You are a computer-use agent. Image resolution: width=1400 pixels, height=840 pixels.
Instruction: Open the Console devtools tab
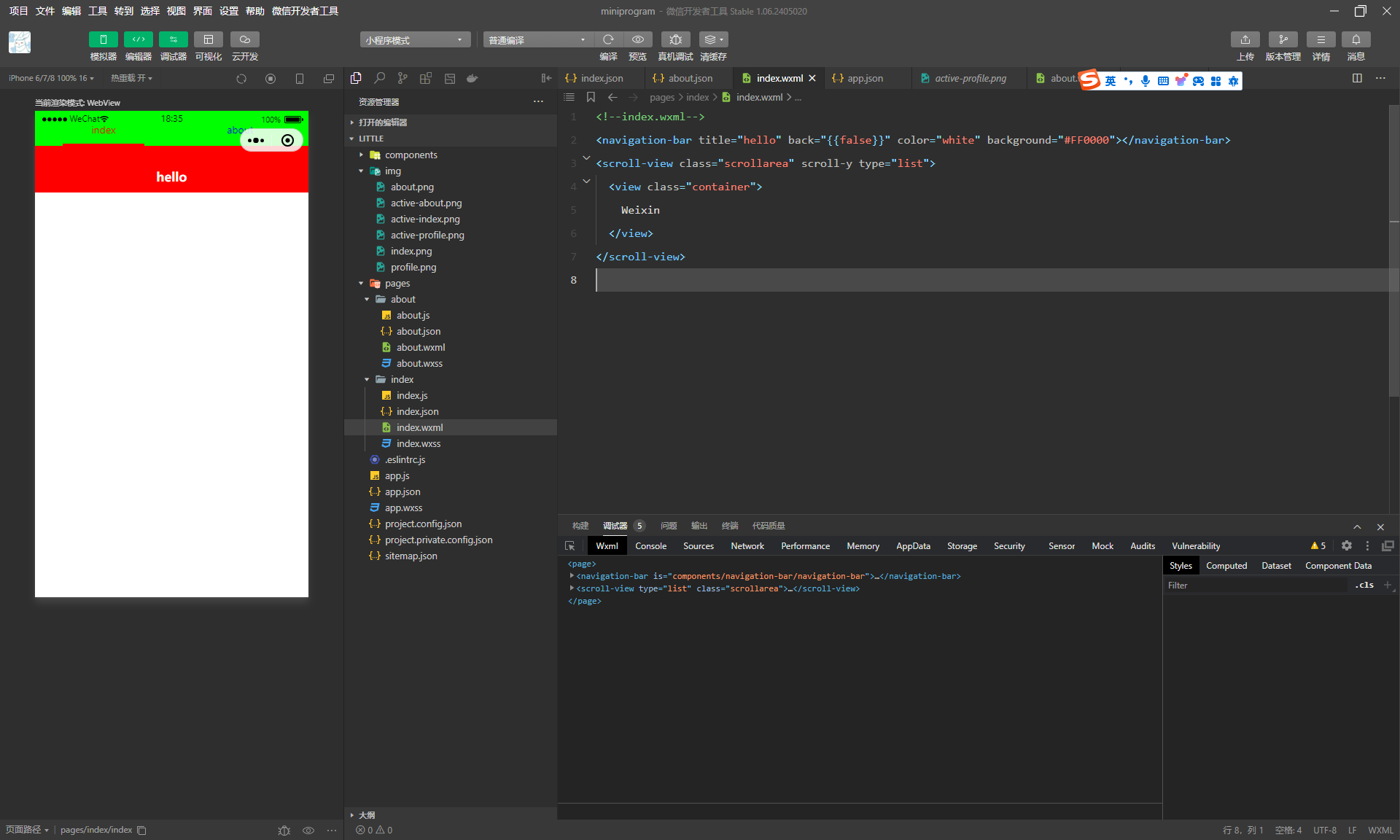pos(650,546)
